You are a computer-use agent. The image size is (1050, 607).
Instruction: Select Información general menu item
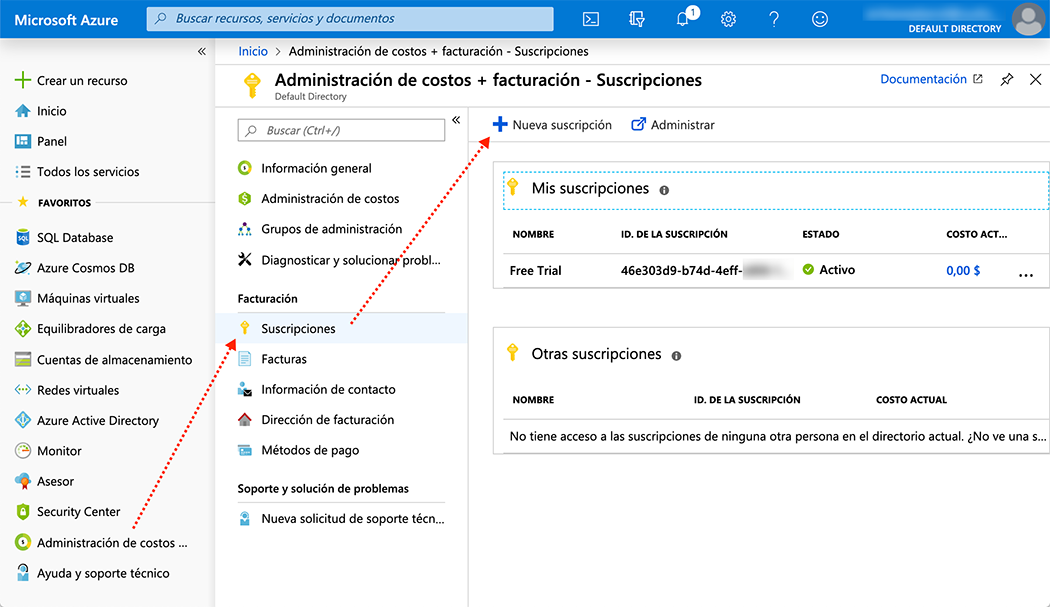pos(305,168)
